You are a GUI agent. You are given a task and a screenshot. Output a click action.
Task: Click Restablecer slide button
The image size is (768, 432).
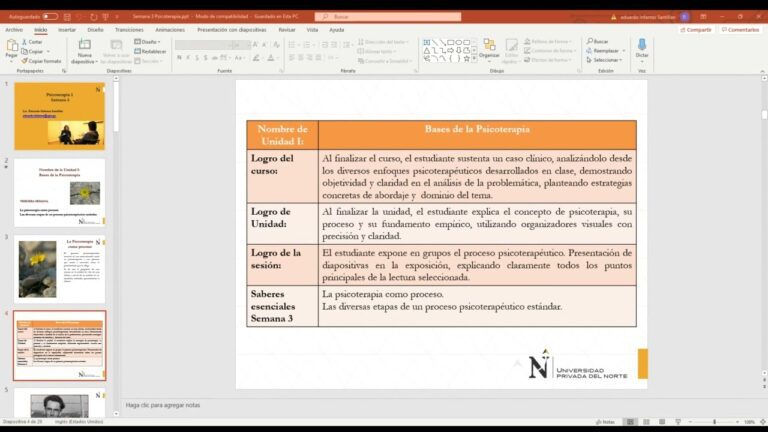pyautogui.click(x=150, y=51)
